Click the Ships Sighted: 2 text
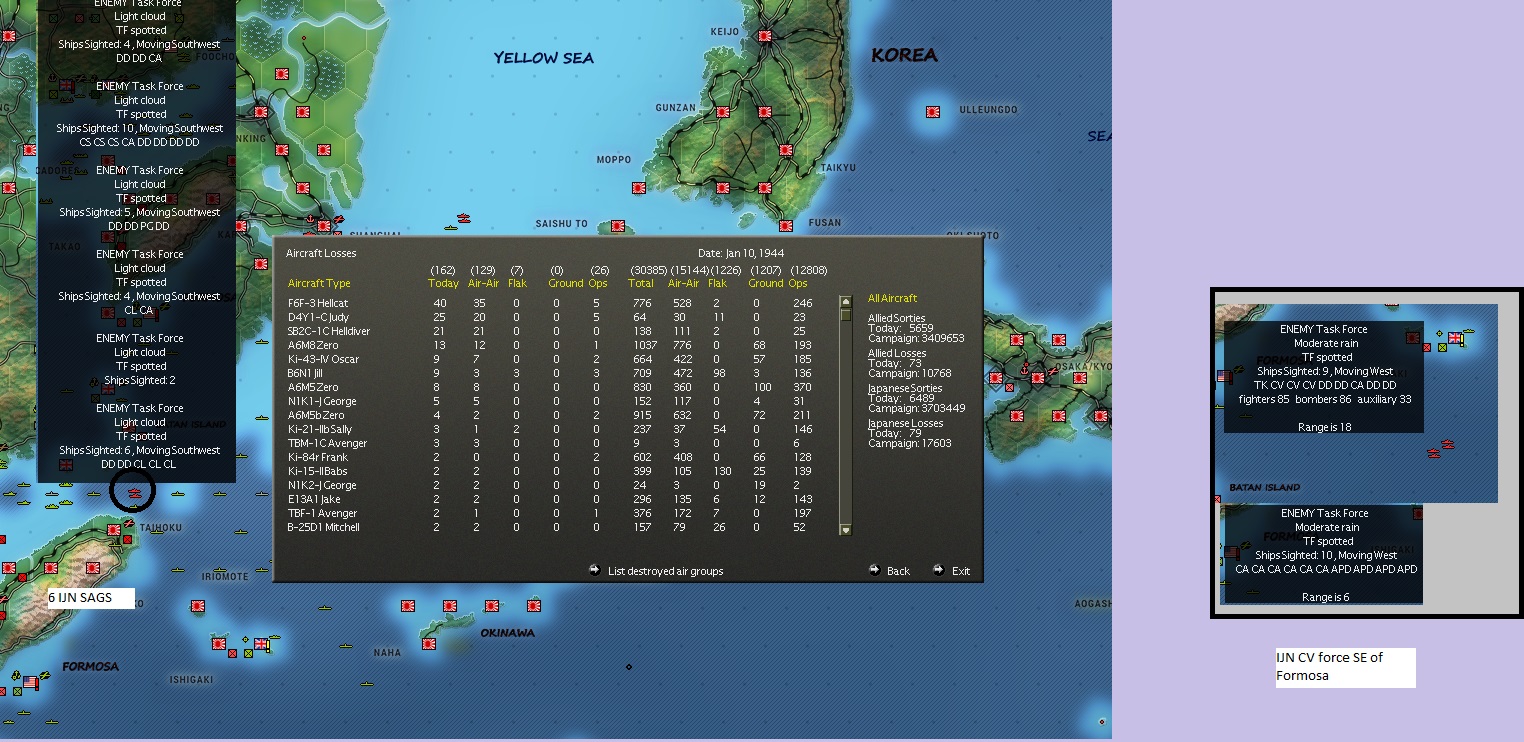Viewport: 1524px width, 742px height. click(x=139, y=380)
